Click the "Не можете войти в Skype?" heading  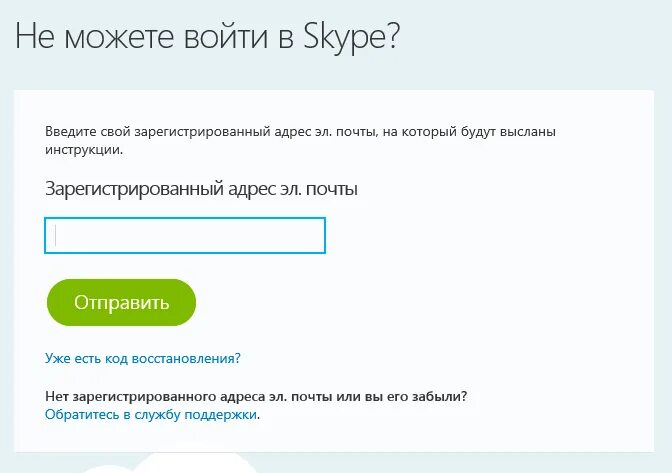[x=207, y=38]
